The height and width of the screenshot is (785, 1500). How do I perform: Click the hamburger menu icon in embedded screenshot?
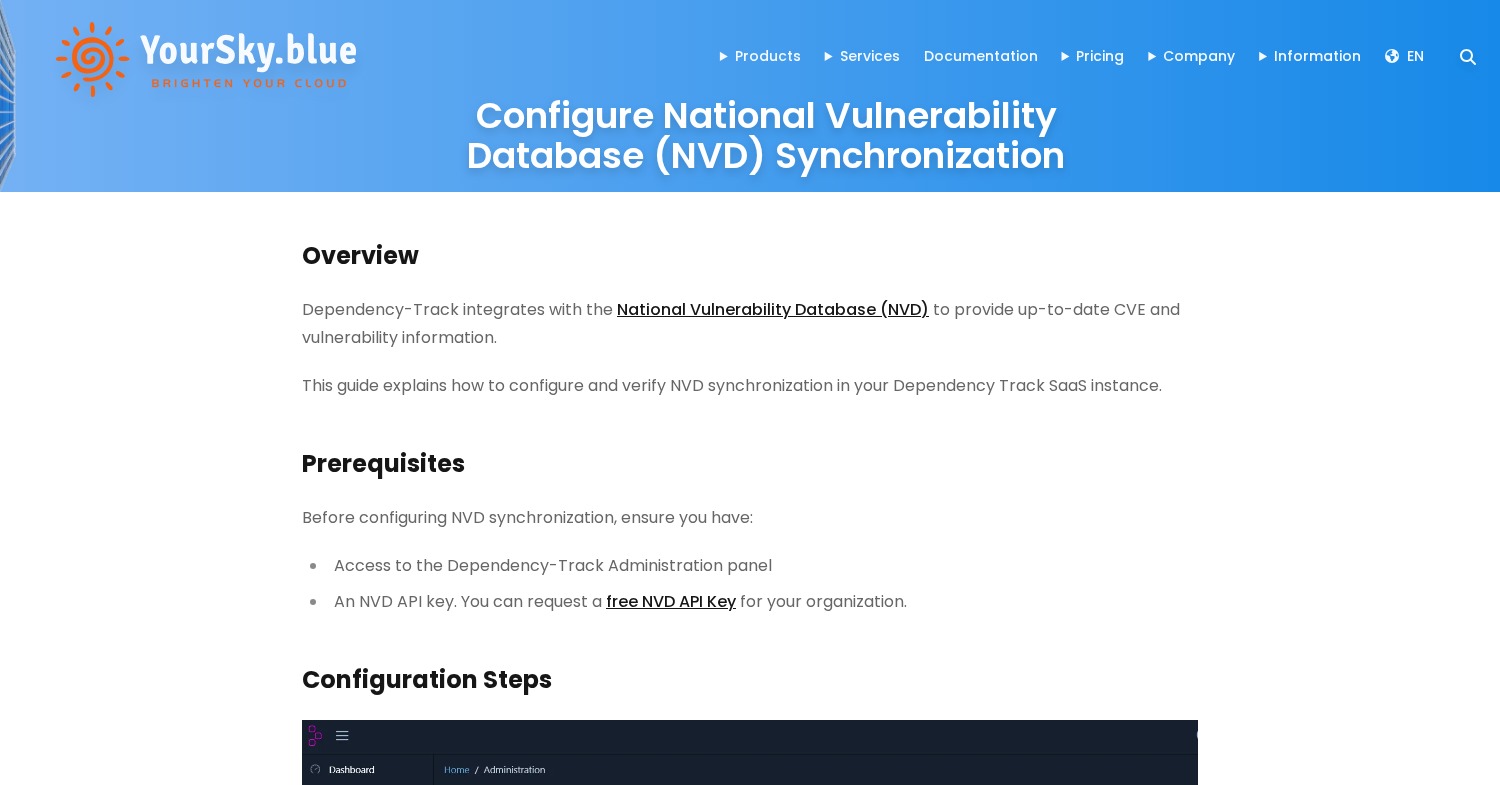coord(342,735)
